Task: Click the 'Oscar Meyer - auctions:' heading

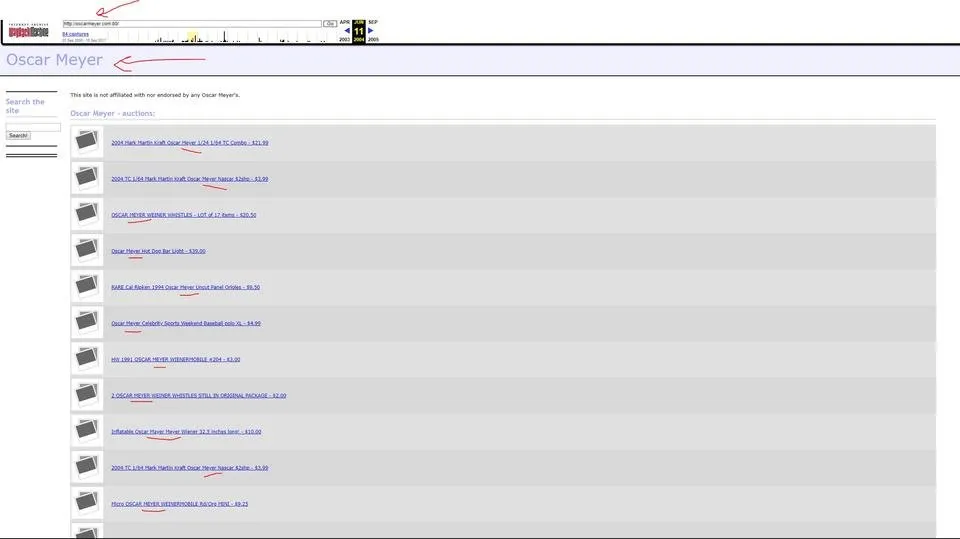Action: point(113,113)
